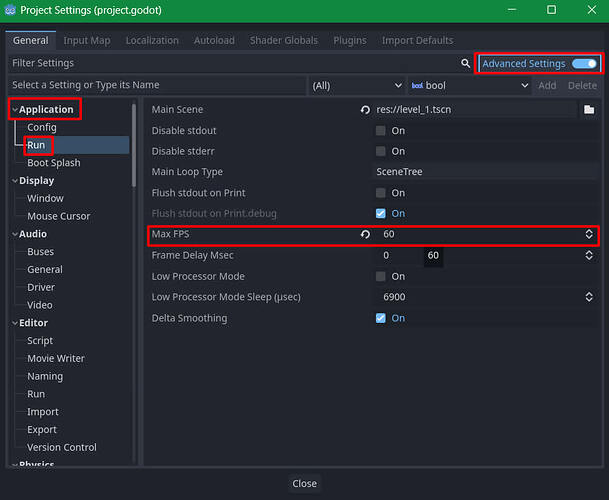Enable the Low Processor Mode checkbox
The image size is (609, 500).
tap(380, 276)
